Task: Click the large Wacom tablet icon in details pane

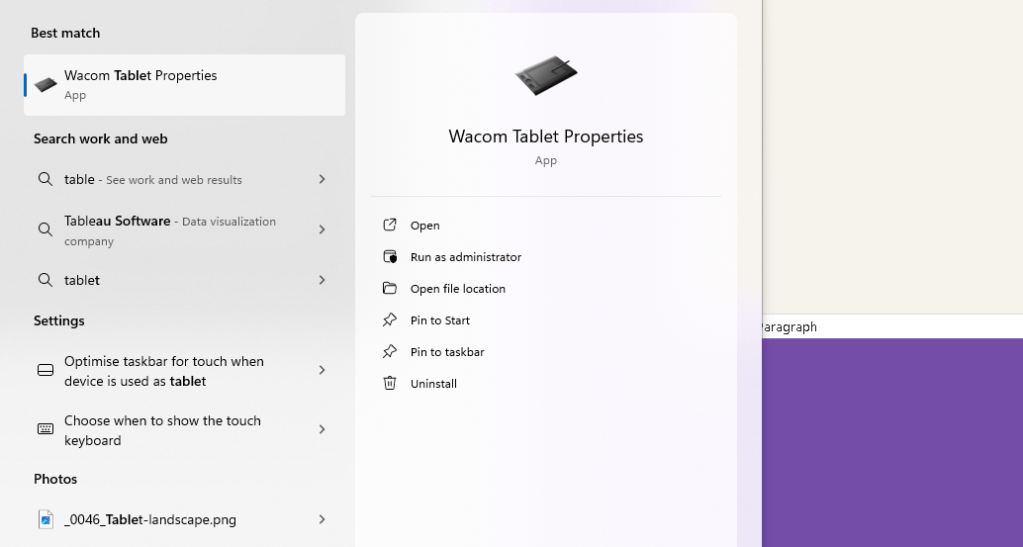Action: [546, 75]
